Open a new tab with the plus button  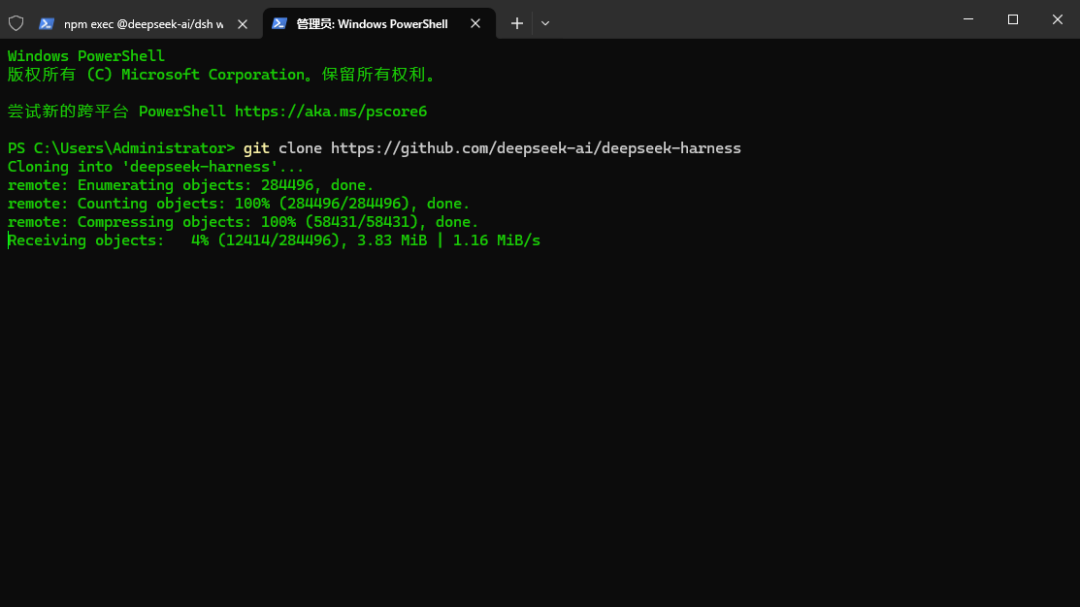517,23
